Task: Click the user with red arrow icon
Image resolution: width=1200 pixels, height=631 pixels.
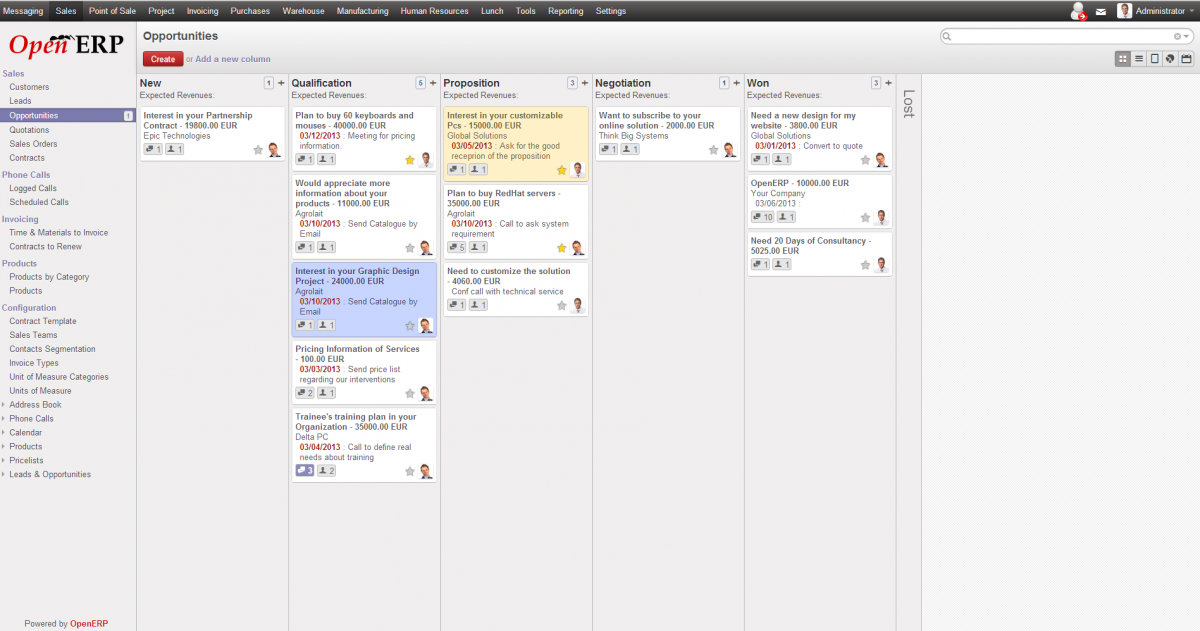Action: pos(1078,11)
